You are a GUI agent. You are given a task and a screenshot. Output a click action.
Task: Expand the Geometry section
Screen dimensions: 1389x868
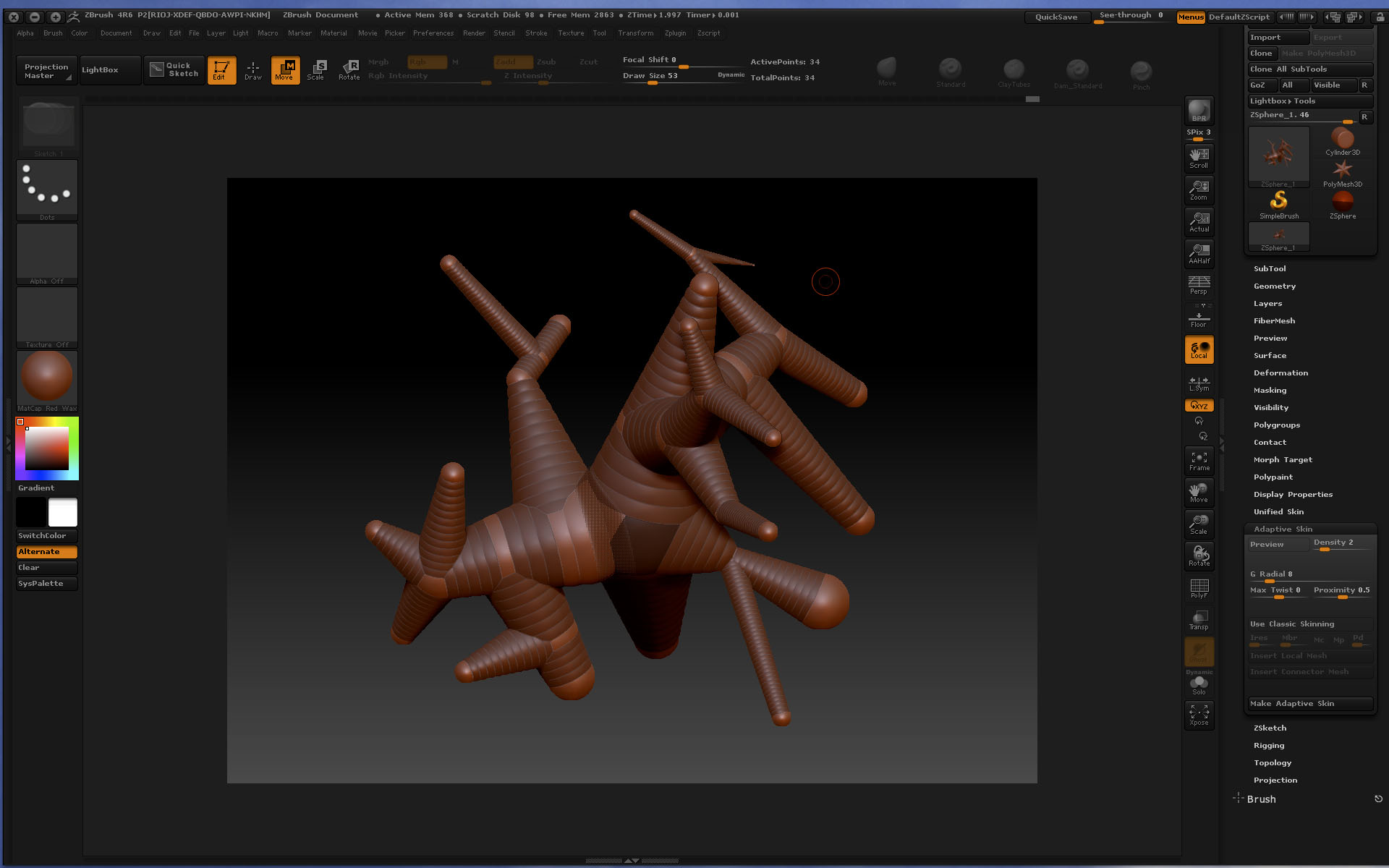(x=1274, y=286)
